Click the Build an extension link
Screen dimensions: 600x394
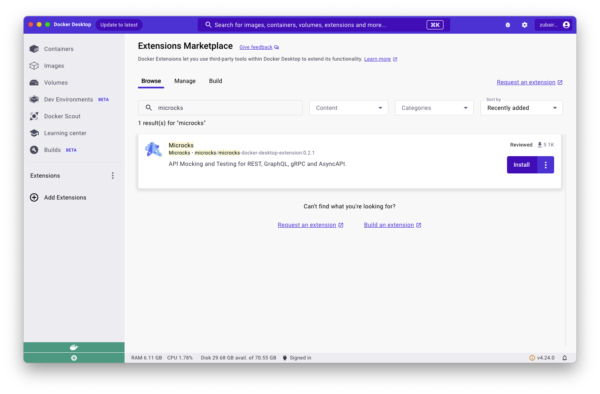point(389,225)
